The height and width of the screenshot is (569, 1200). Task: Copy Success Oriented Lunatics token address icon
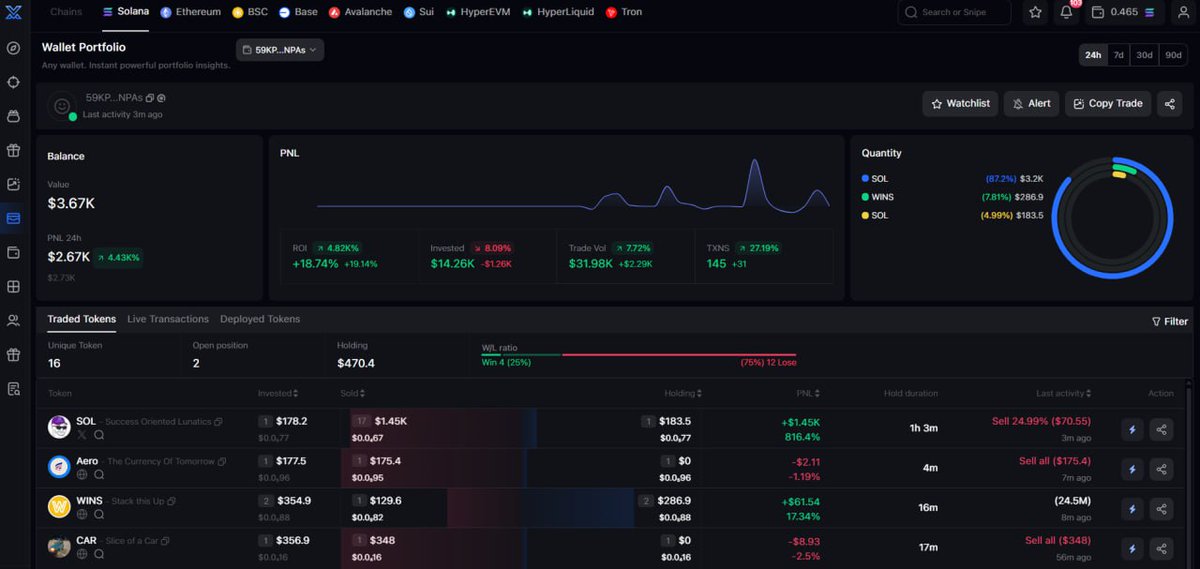click(x=218, y=422)
